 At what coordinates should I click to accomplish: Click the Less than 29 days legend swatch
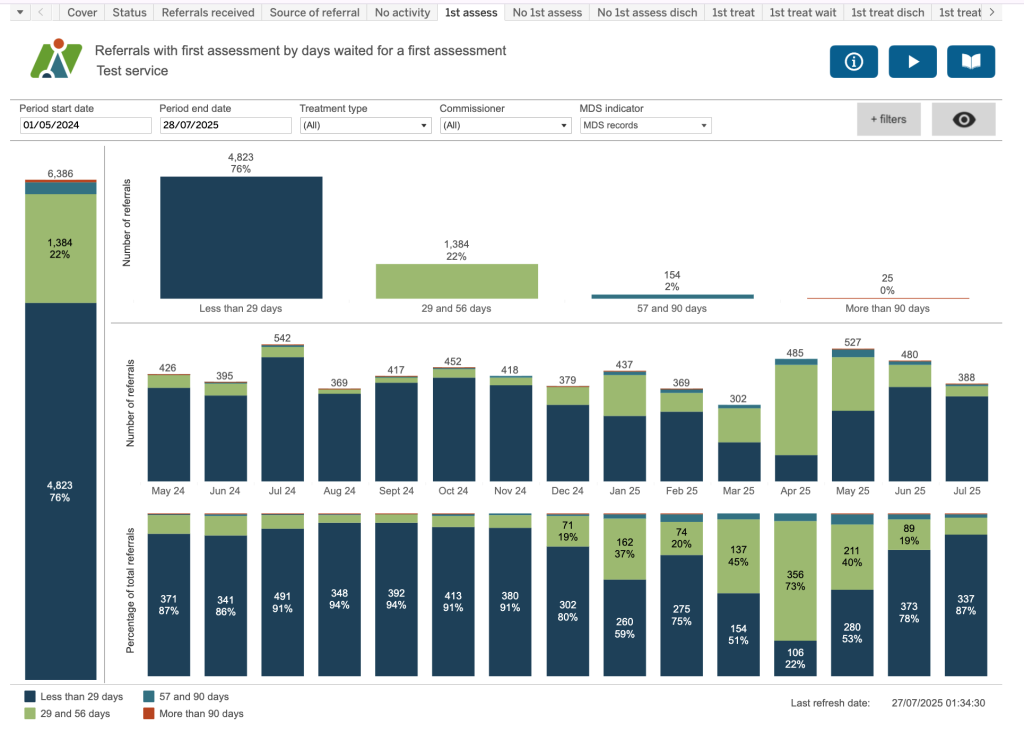[x=31, y=697]
